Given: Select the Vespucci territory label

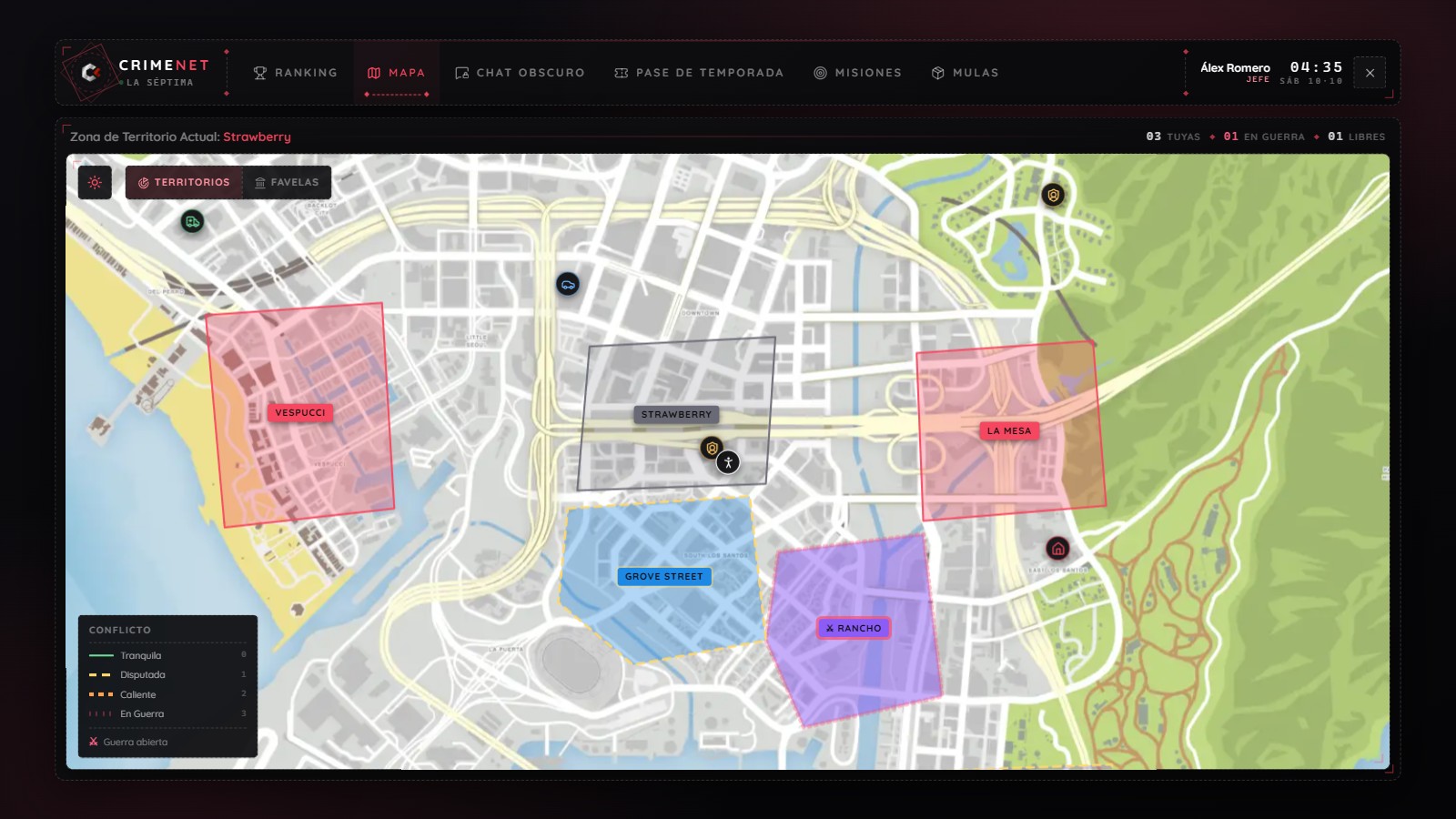Looking at the screenshot, I should [x=300, y=412].
